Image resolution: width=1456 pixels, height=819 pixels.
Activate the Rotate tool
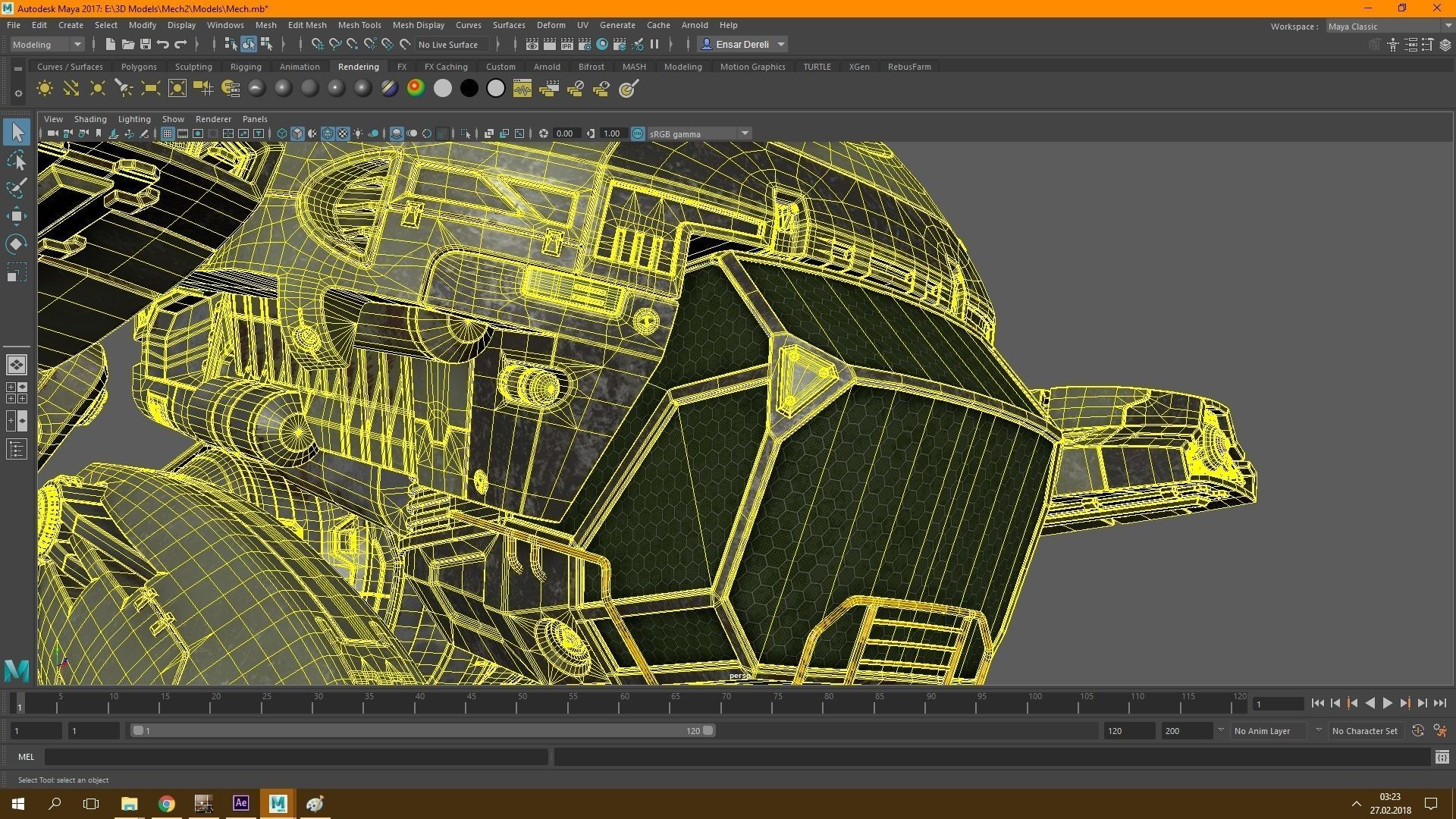[17, 244]
